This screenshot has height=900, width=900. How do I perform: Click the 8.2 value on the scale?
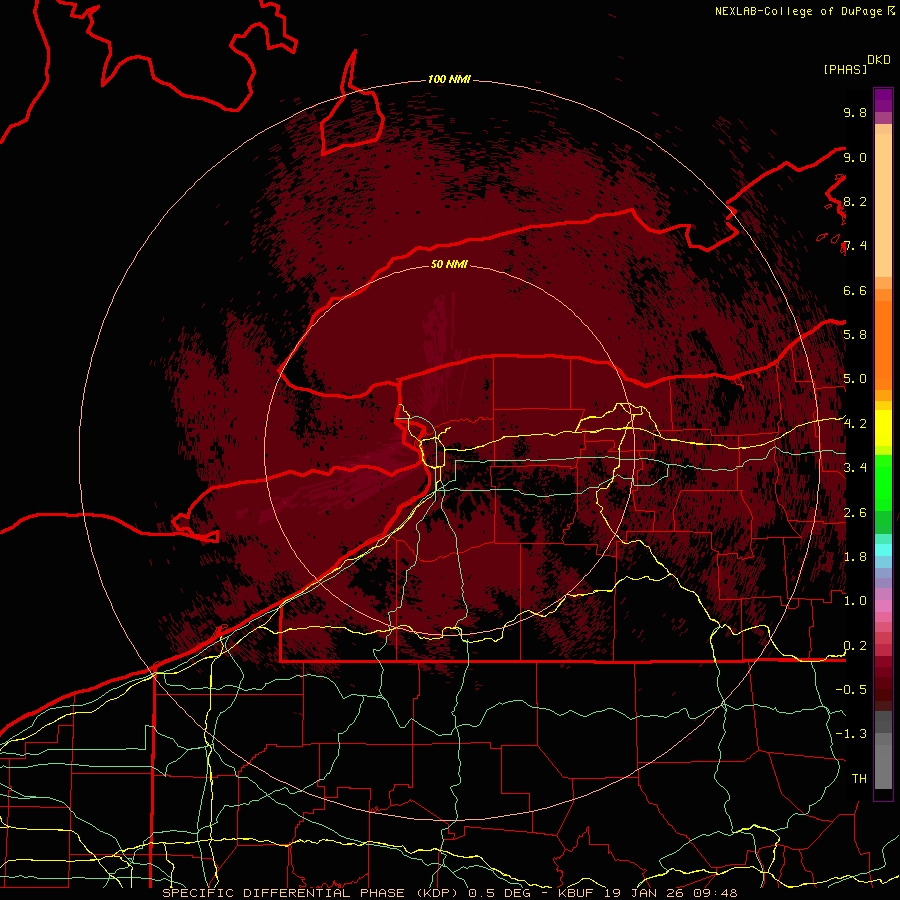tap(855, 201)
